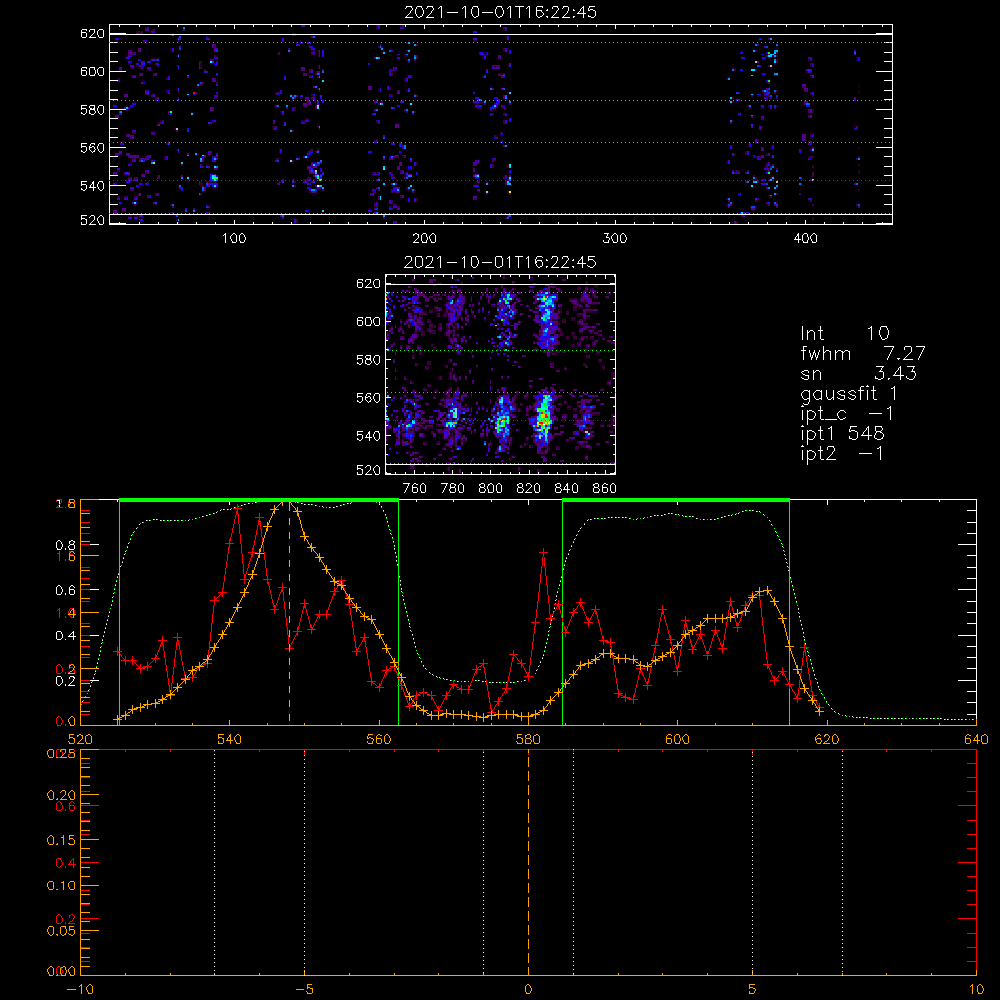Click orange dashed center line in bottom plot
The width and height of the screenshot is (1000, 1000).
tap(528, 861)
